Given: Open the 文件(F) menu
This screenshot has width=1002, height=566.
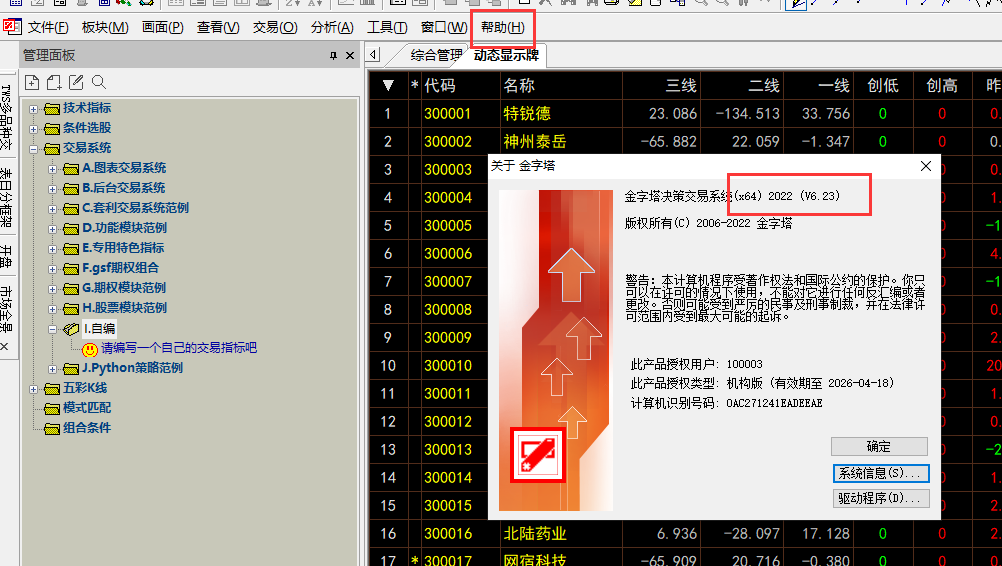Looking at the screenshot, I should pos(48,27).
